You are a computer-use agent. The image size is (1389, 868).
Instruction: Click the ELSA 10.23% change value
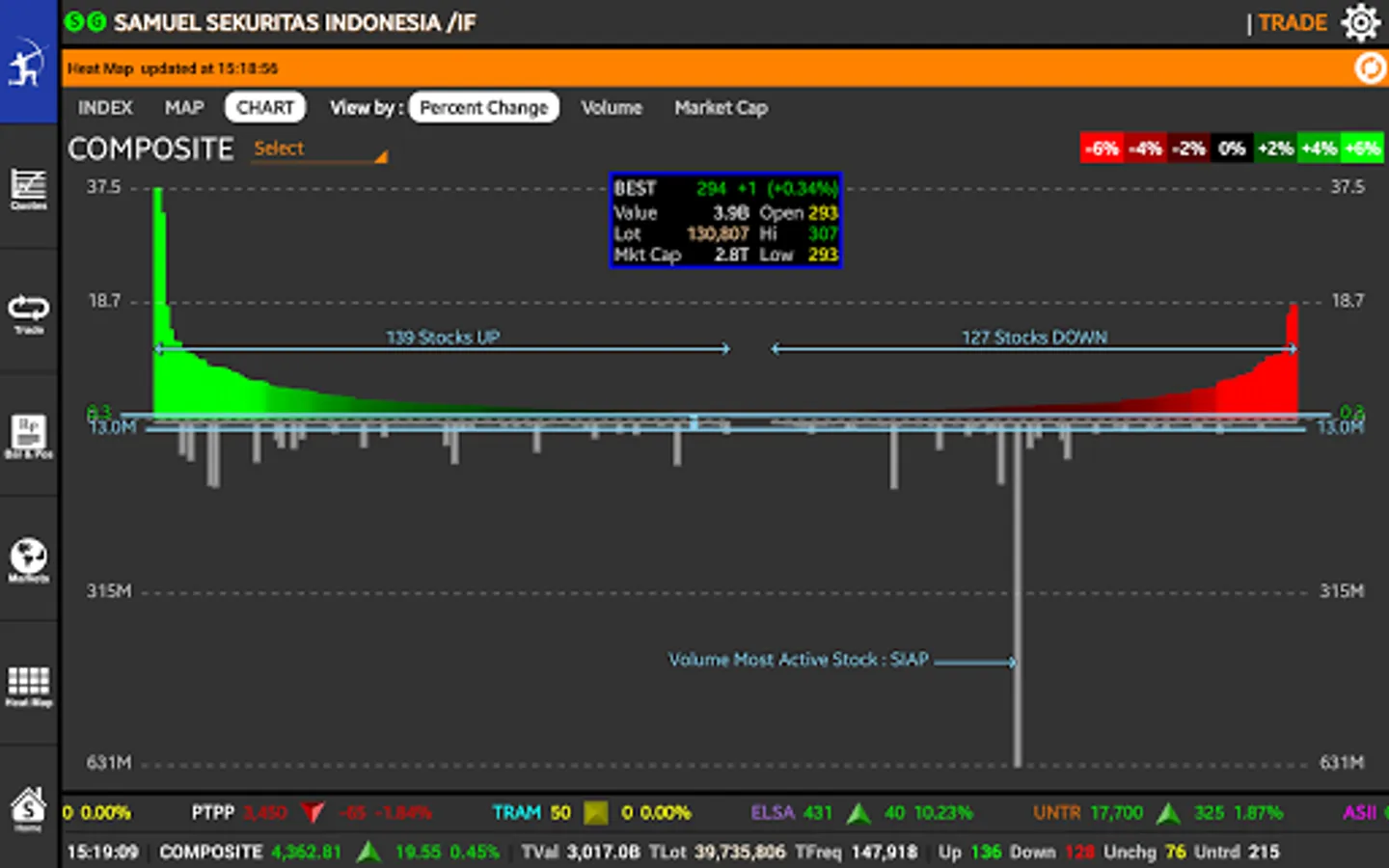(x=942, y=813)
